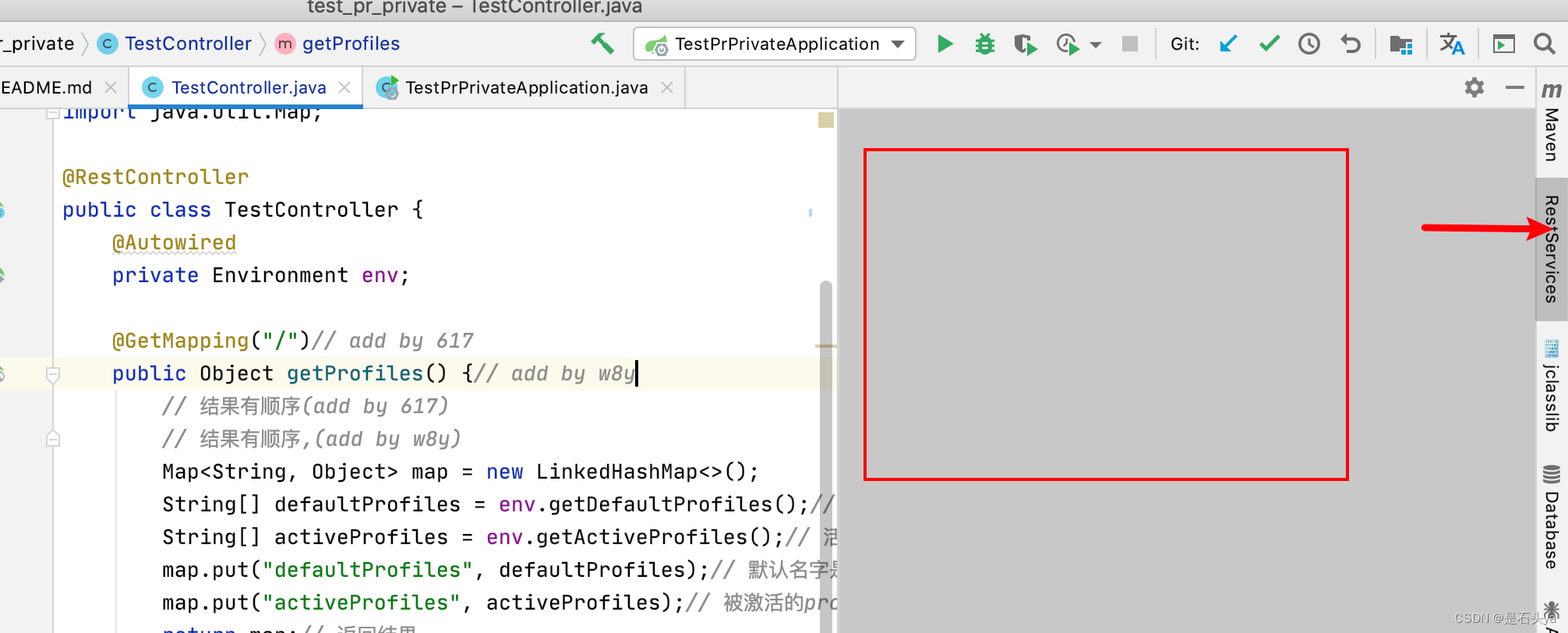Viewport: 1568px width, 633px height.
Task: Click the yellow inspection warning indicator
Action: (826, 120)
